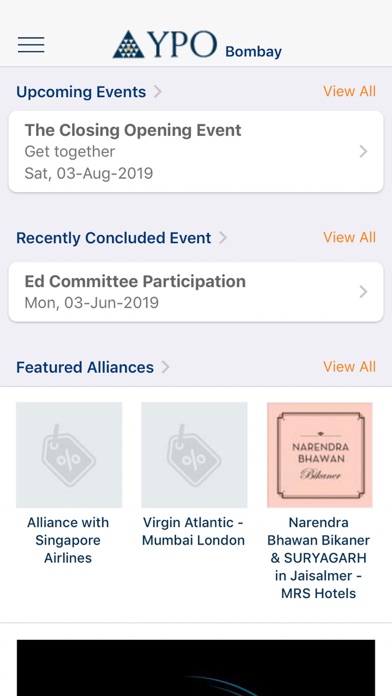Viewport: 392px width, 696px height.
Task: View All upcoming events
Action: pos(349,91)
